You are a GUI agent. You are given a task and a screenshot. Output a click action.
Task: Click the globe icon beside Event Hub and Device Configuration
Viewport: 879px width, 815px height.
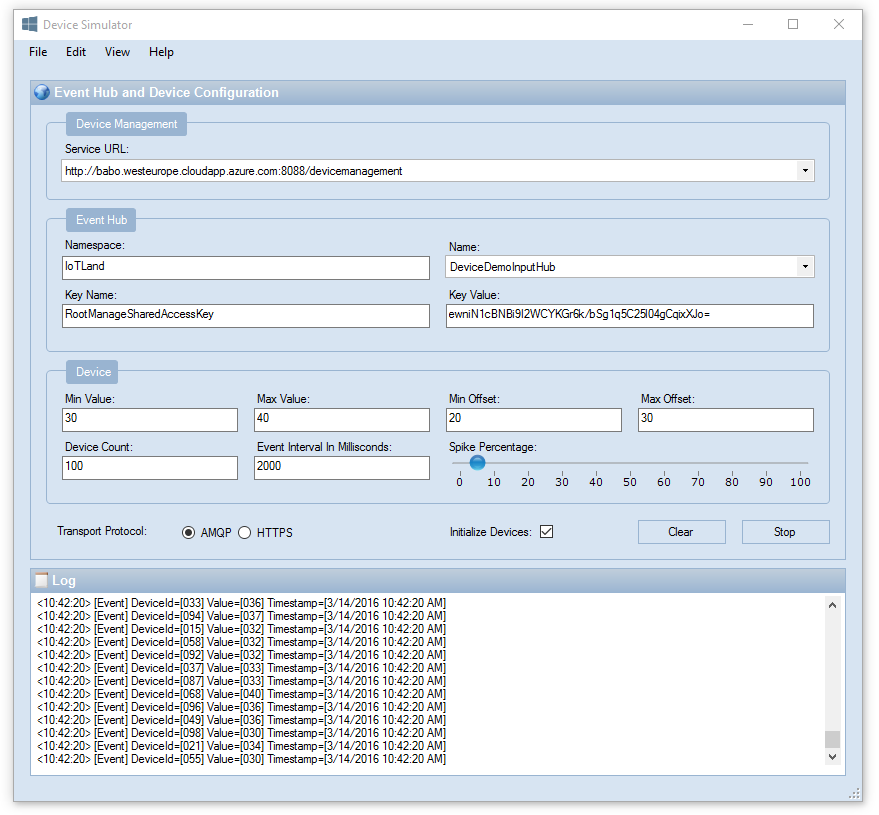tap(41, 92)
